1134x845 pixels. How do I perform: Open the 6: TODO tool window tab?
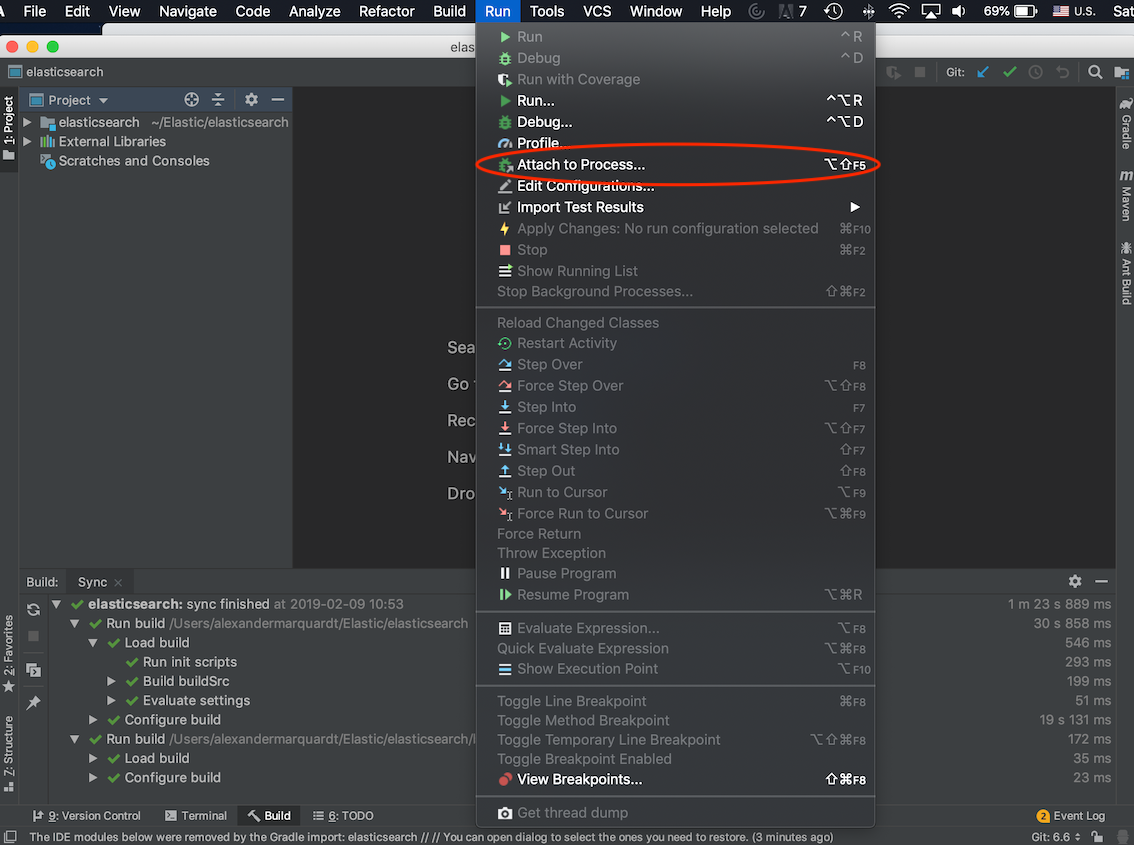point(343,816)
